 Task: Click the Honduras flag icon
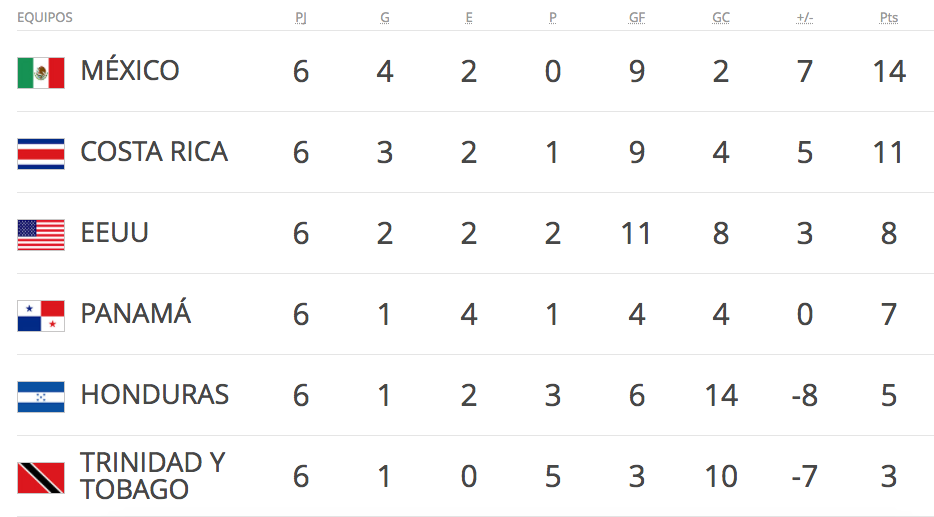(41, 396)
